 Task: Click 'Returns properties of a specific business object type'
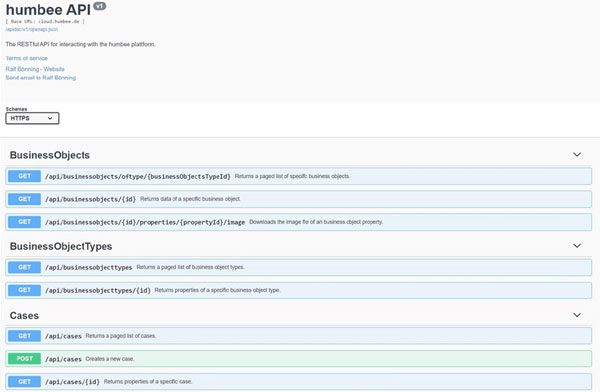(217, 290)
